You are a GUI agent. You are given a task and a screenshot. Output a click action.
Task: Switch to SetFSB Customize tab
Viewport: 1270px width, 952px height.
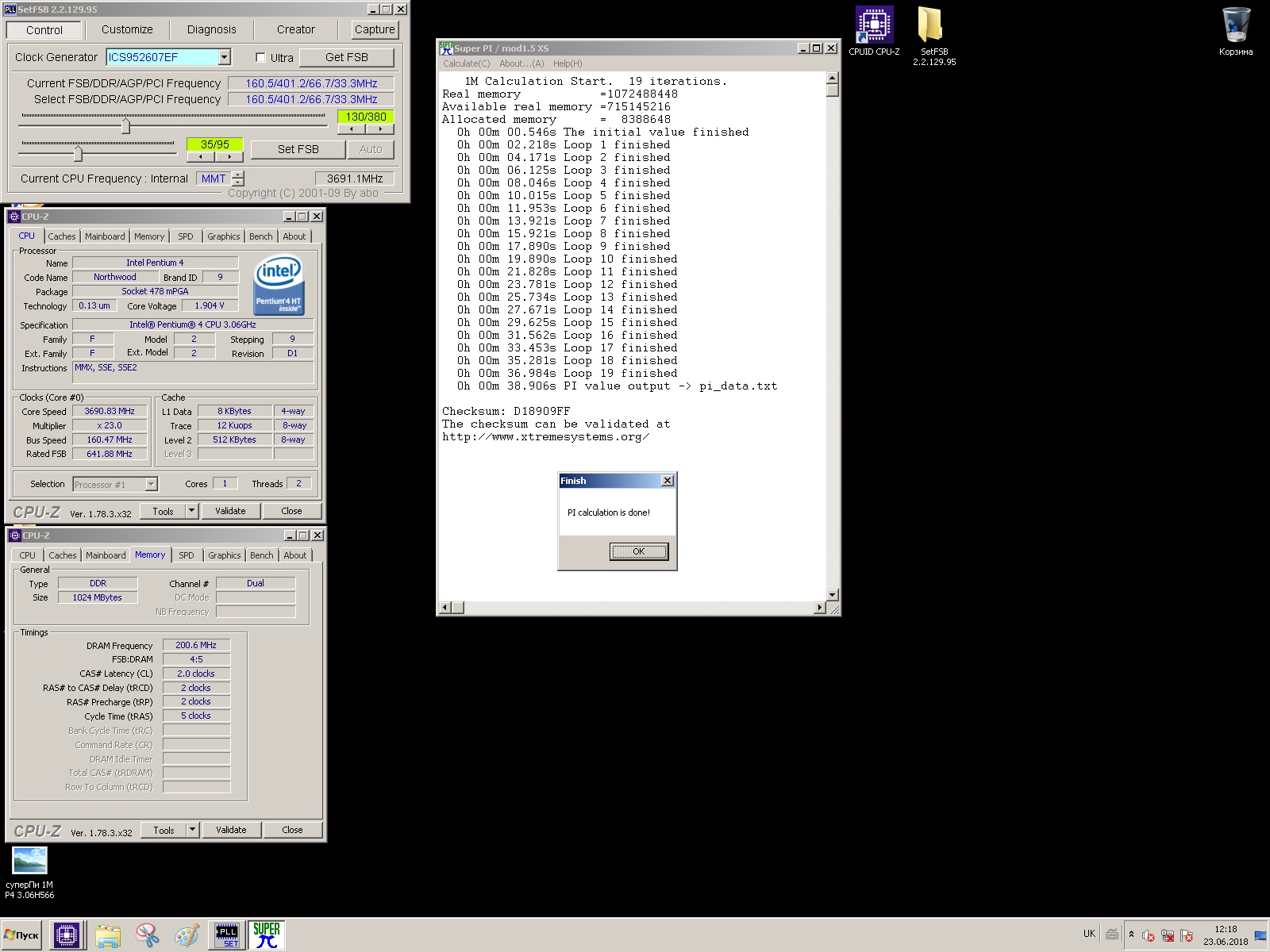(x=127, y=29)
